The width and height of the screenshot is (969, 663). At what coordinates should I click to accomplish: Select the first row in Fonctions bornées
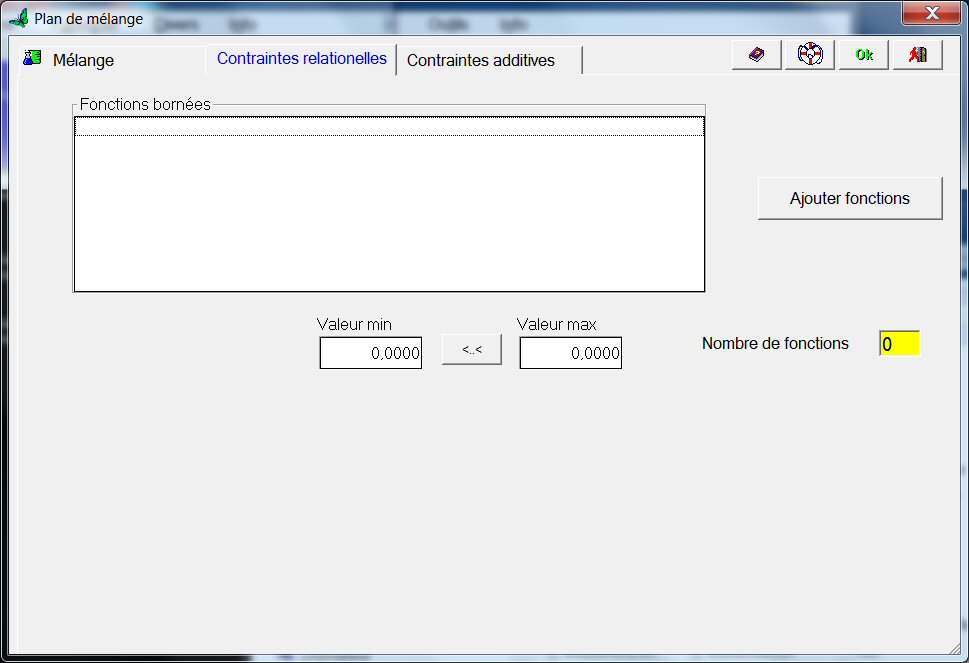click(389, 126)
